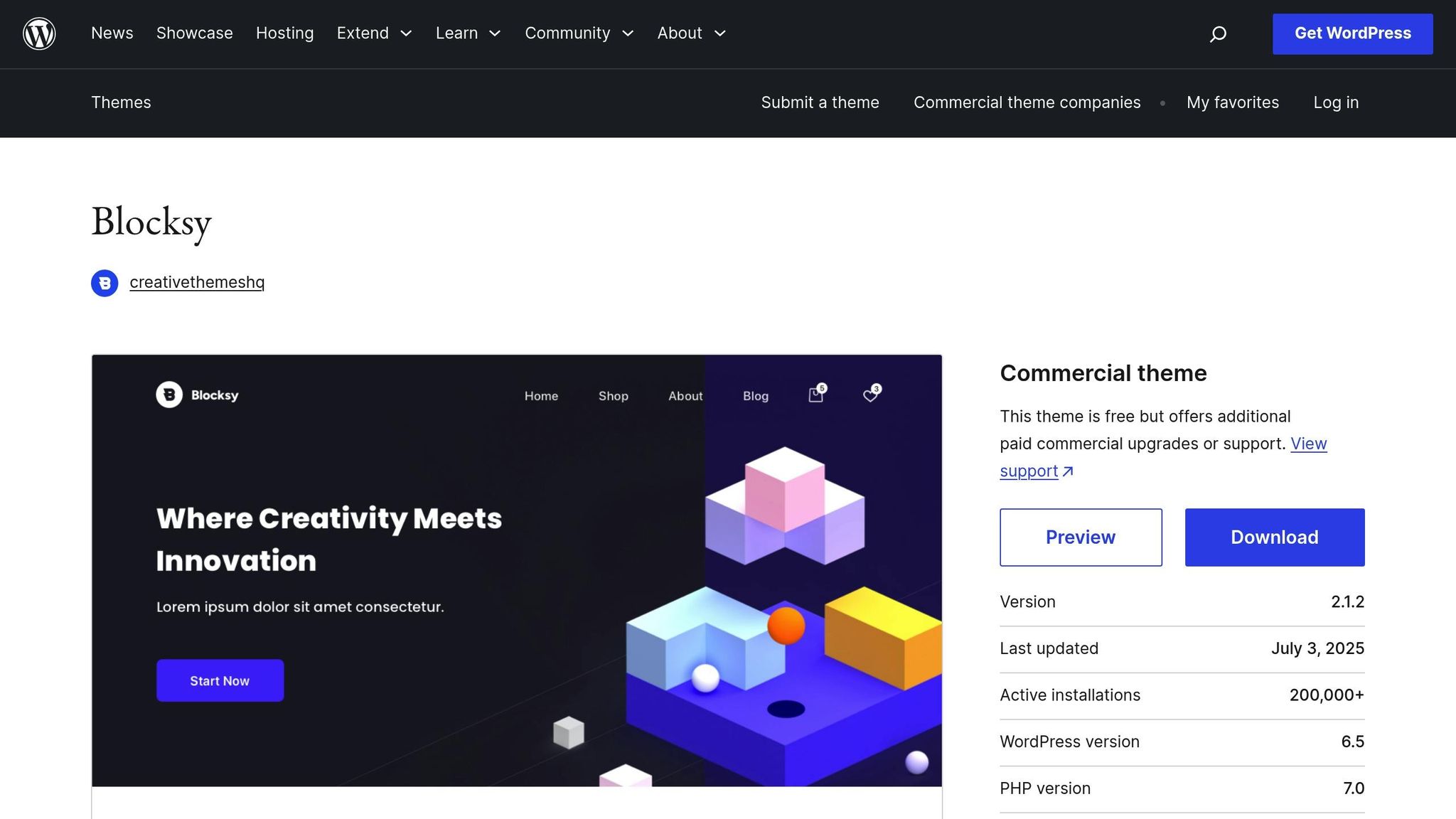Screen dimensions: 1456x819
Task: Click the Blocksy logo in theme preview
Action: (x=197, y=395)
